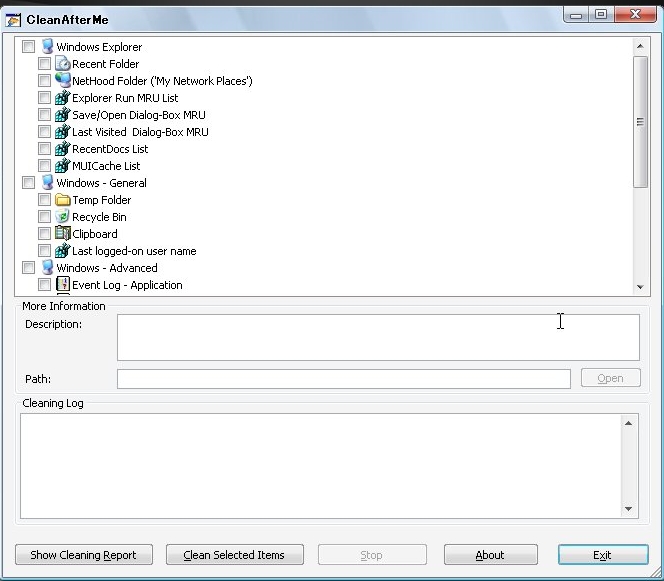Screen dimensions: 664x581
Task: Click the Show Cleaning Report button
Action: click(x=84, y=555)
